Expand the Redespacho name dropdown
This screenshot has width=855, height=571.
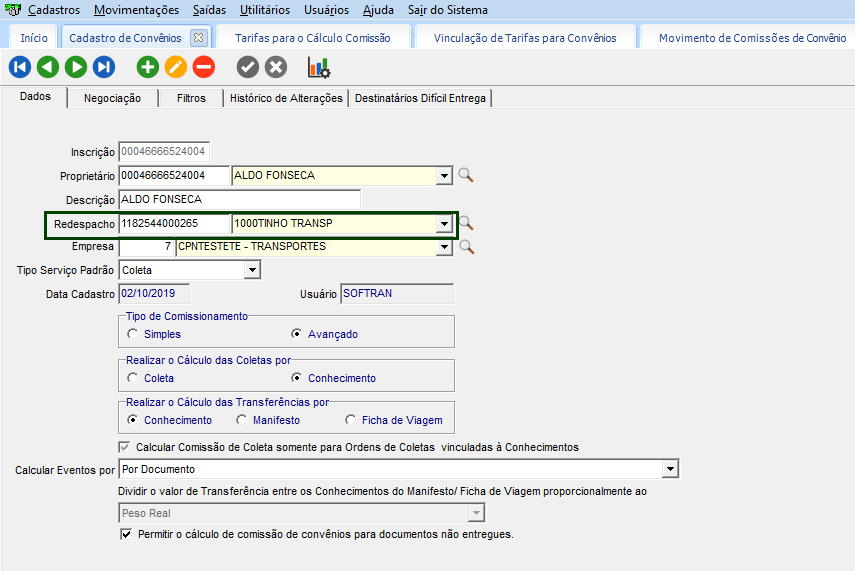point(444,224)
